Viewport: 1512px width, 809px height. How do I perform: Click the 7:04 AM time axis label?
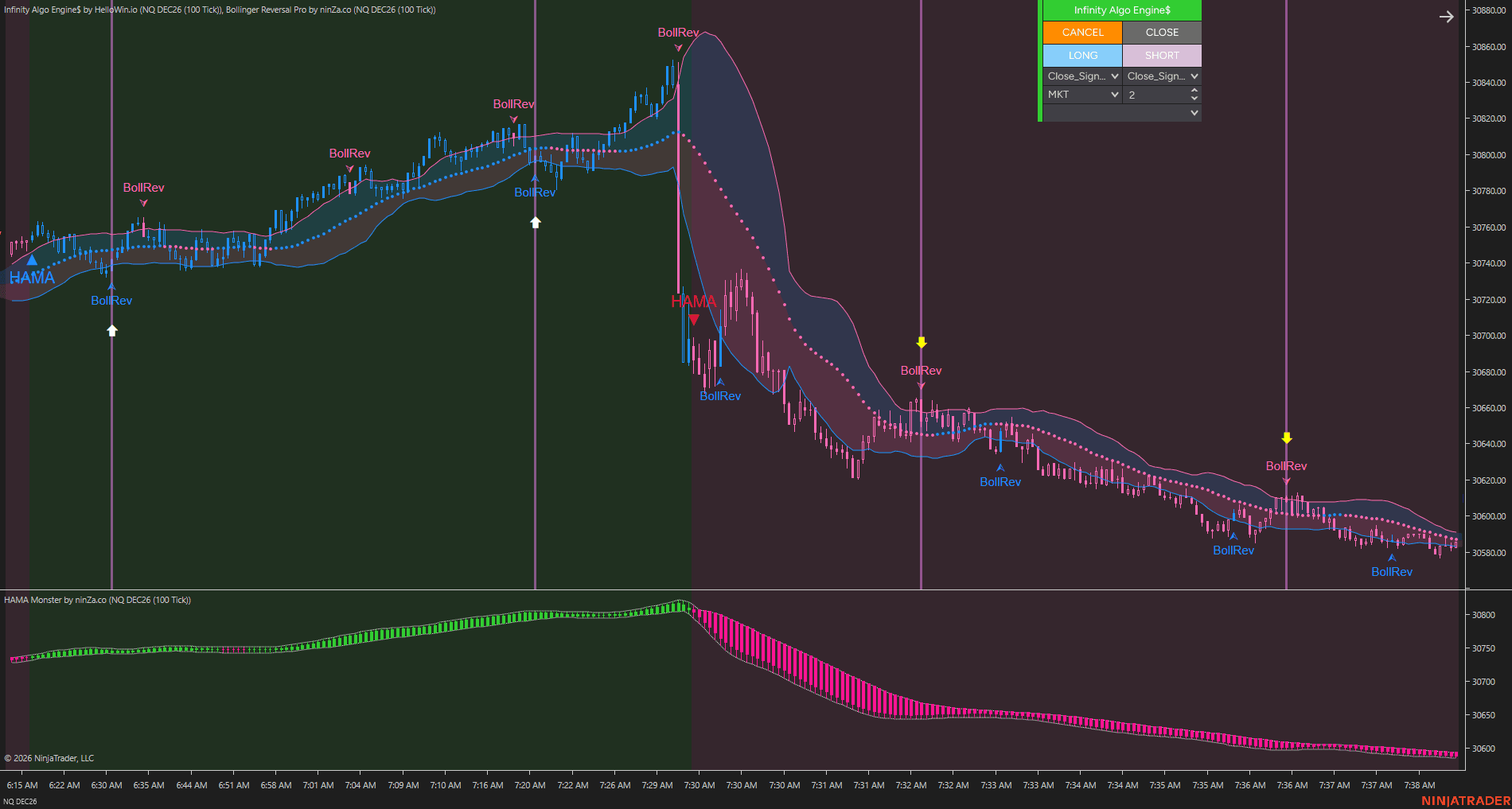click(360, 785)
